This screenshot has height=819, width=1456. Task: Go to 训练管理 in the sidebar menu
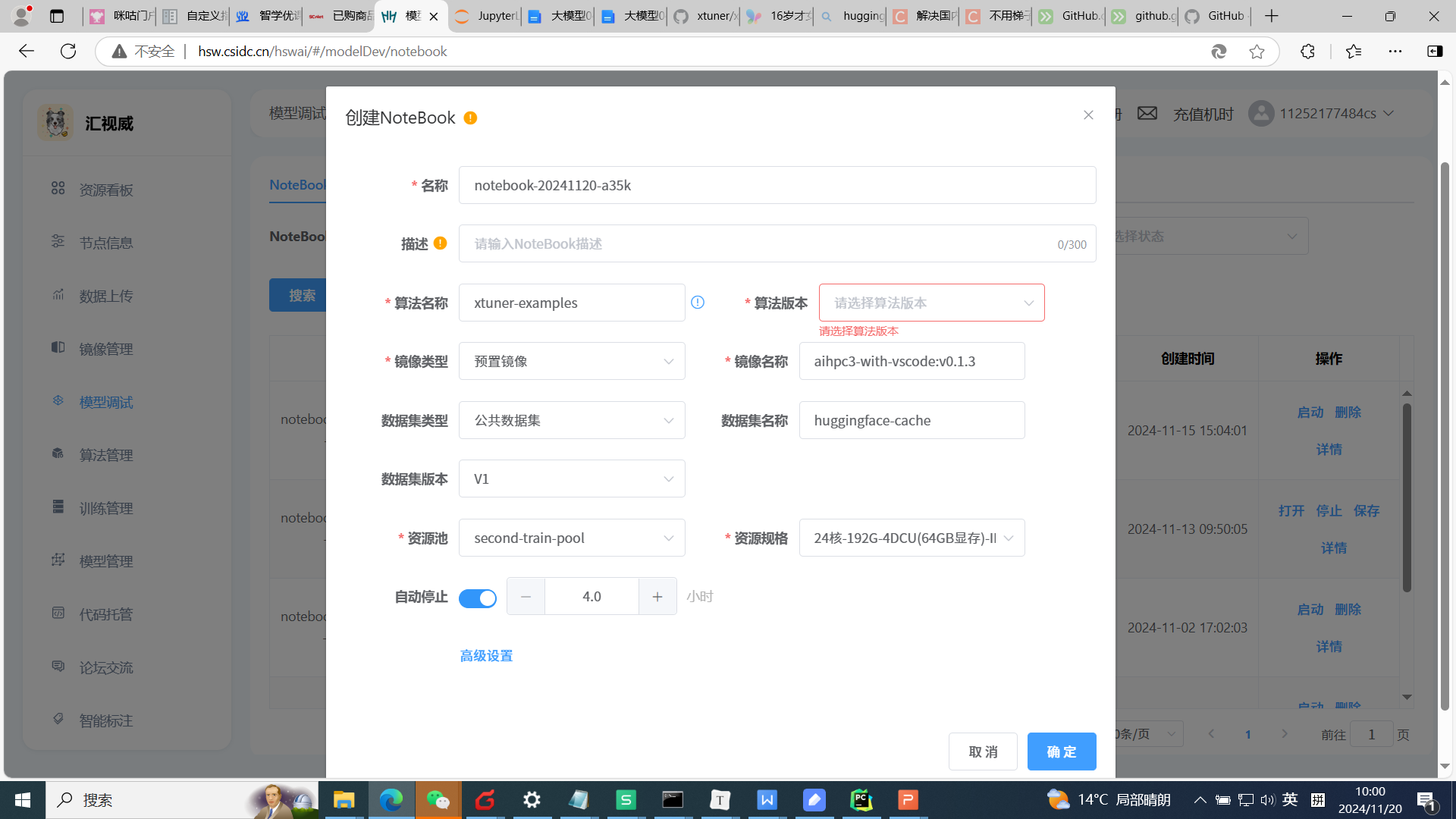point(105,509)
